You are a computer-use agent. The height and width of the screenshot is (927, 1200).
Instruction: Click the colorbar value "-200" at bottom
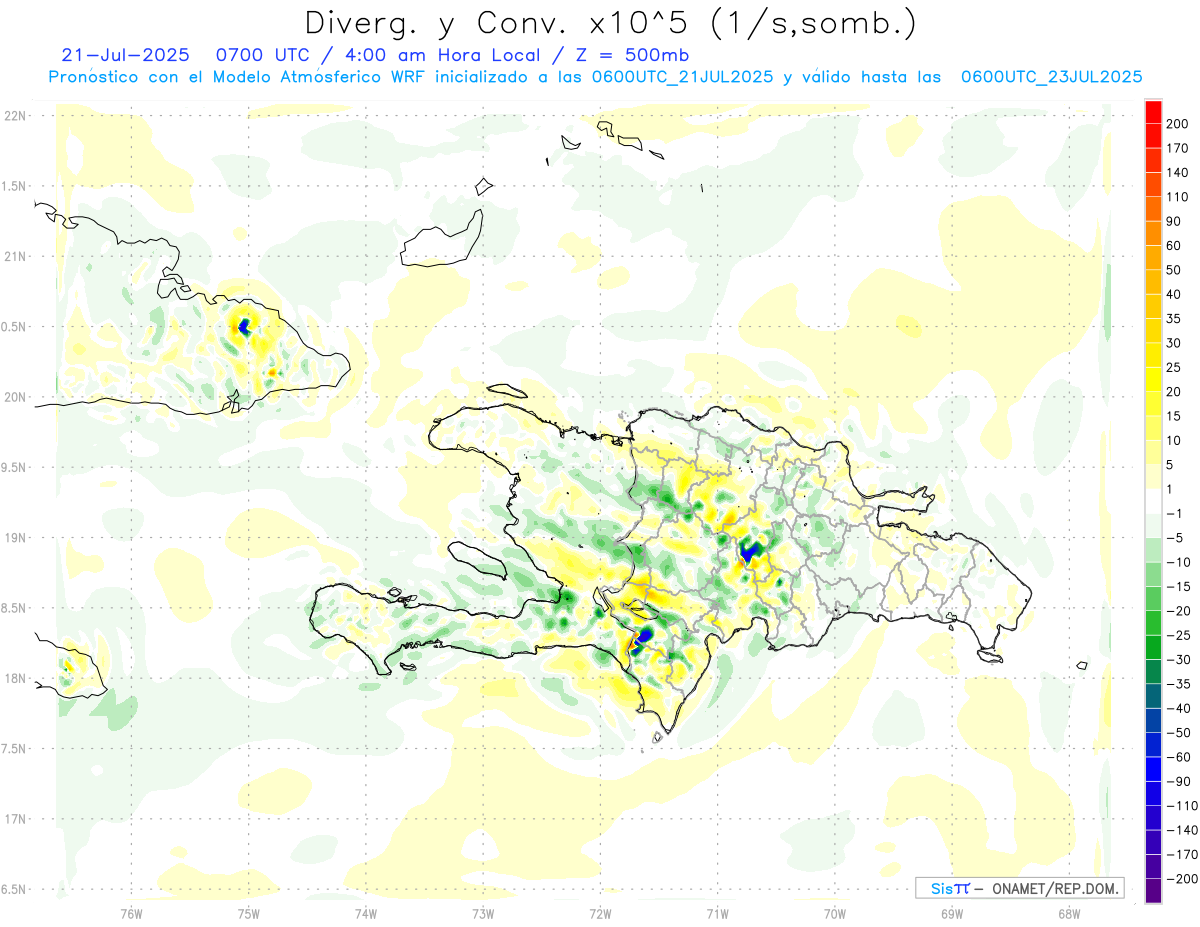point(1182,878)
